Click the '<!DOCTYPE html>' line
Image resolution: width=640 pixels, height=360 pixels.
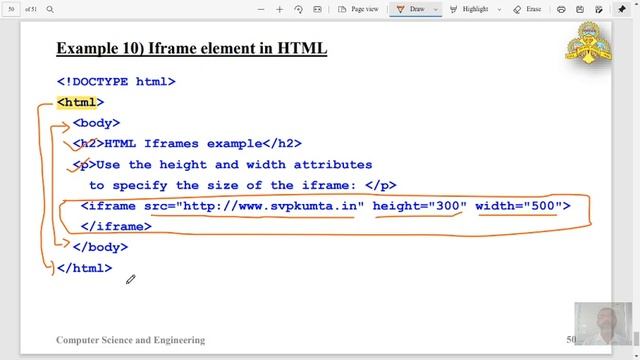(116, 82)
